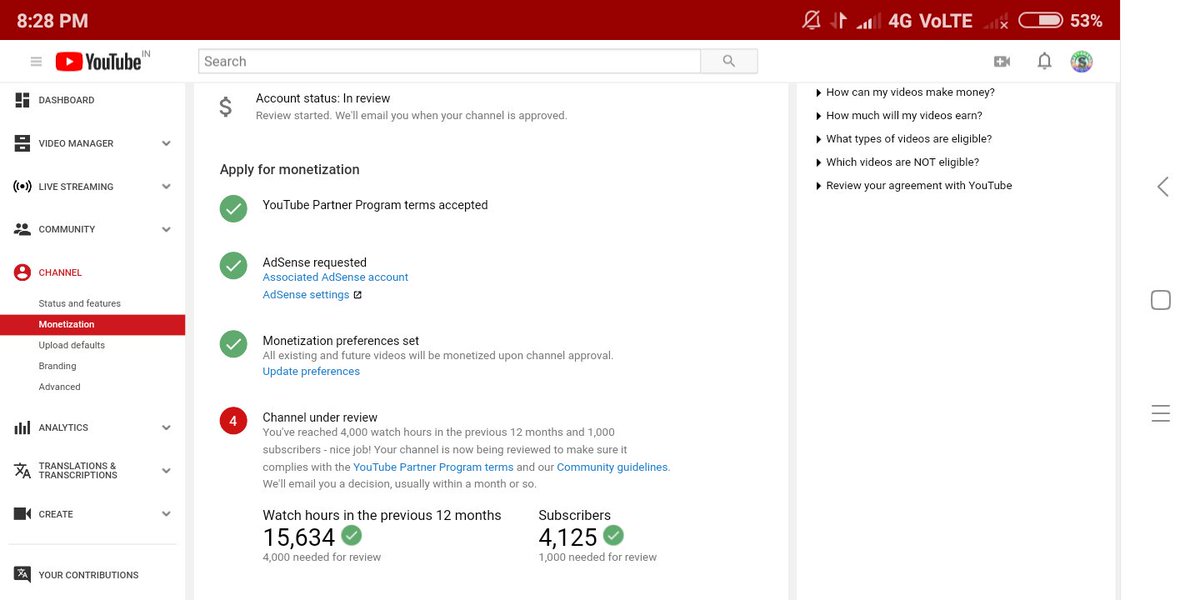The image size is (1200, 600).
Task: Expand the Create section chevron
Action: pos(166,514)
